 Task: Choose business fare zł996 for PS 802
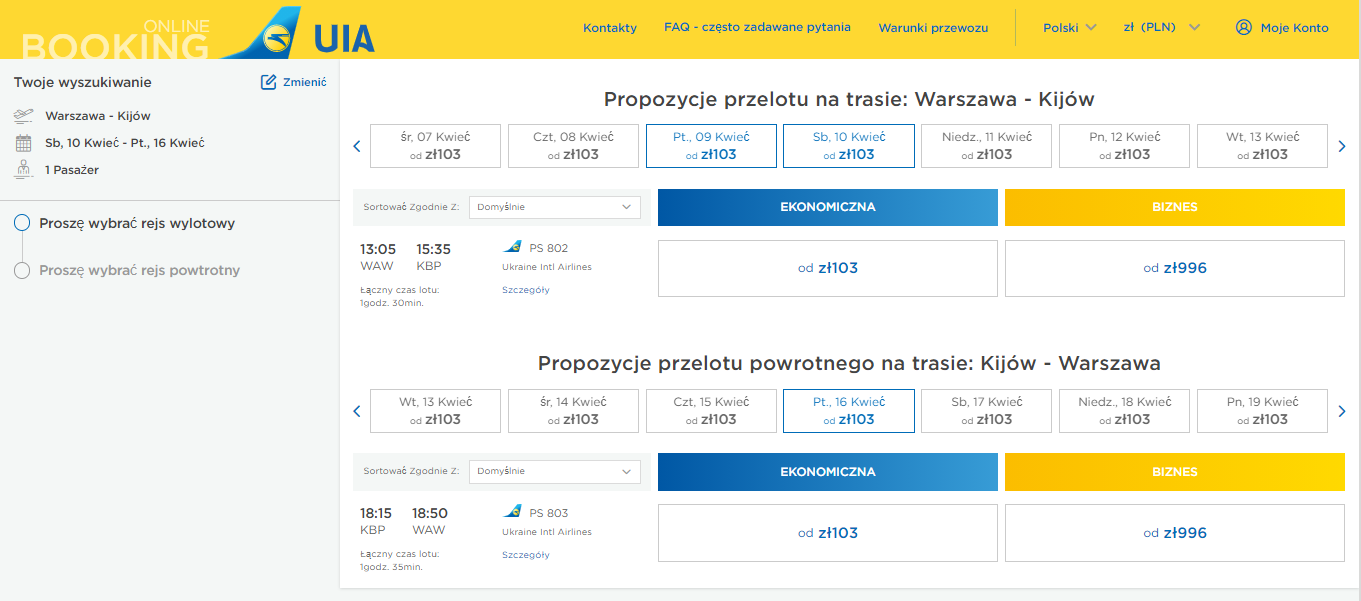coord(1175,268)
